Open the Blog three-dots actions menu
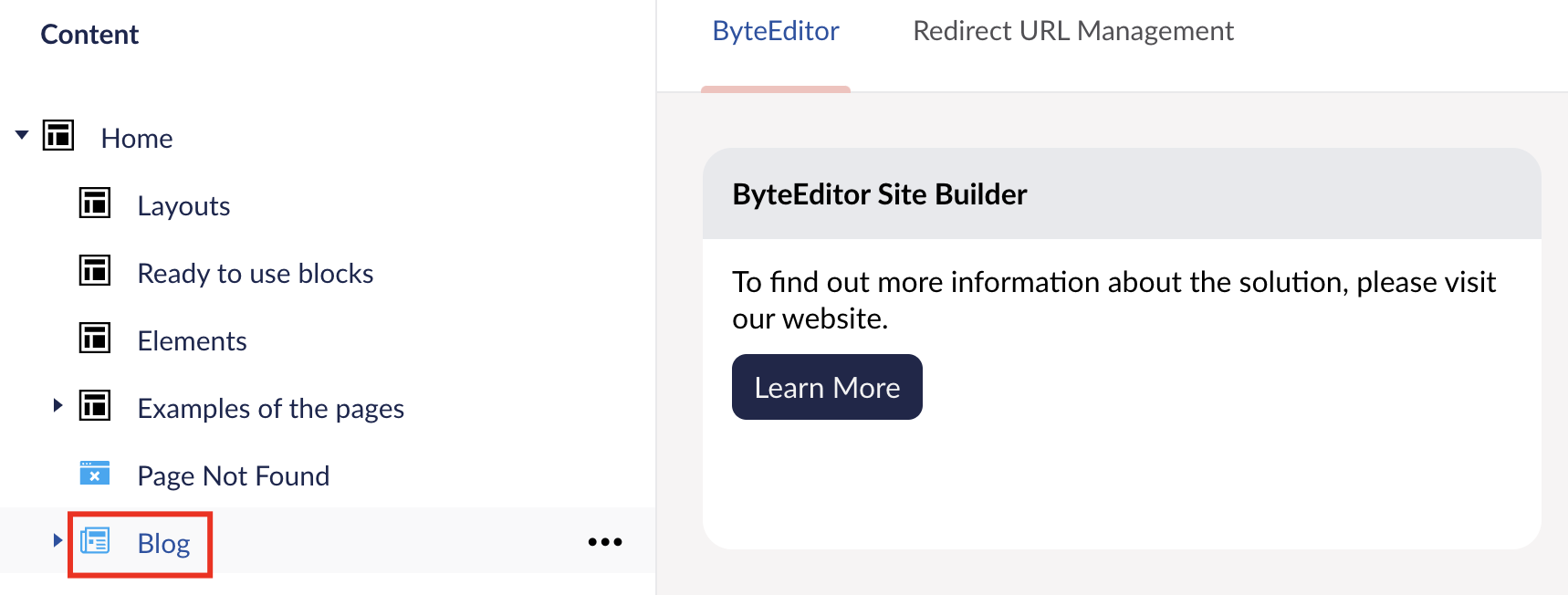1568x595 pixels. (x=605, y=542)
